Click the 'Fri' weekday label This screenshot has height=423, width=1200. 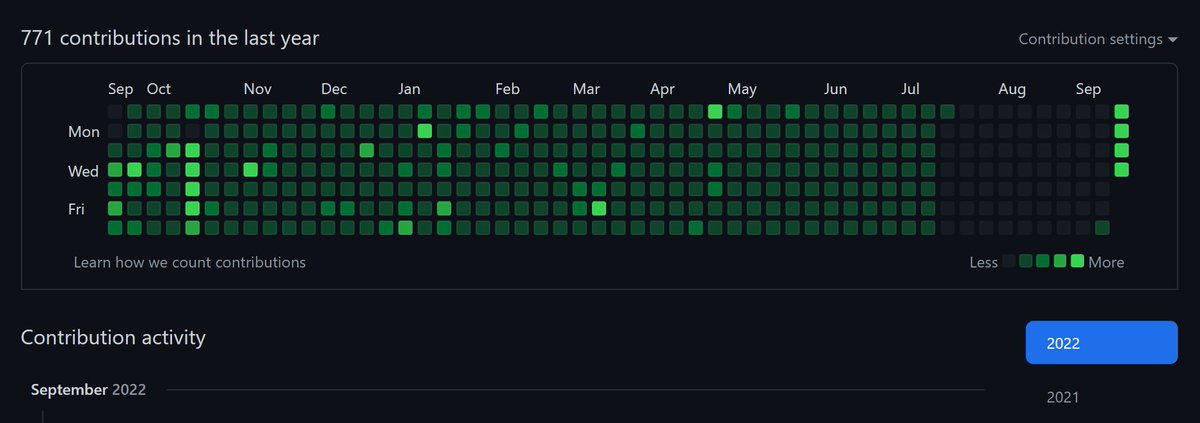pos(76,209)
